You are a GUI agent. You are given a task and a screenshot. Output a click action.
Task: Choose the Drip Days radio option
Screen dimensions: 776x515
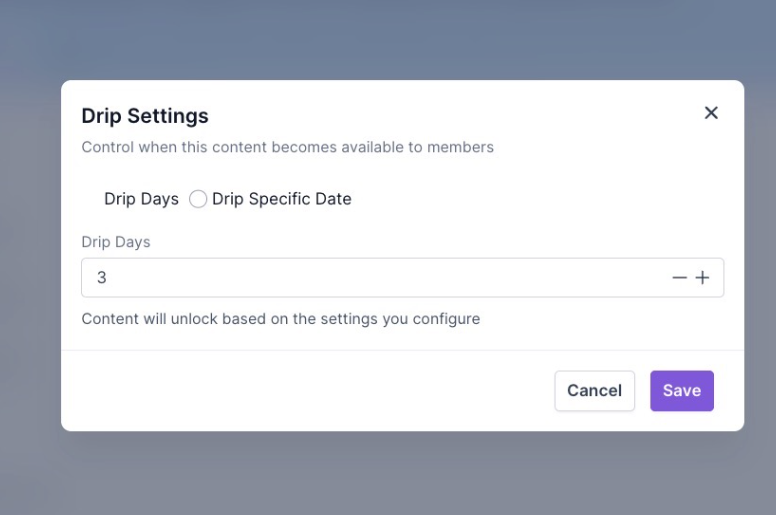click(x=141, y=199)
